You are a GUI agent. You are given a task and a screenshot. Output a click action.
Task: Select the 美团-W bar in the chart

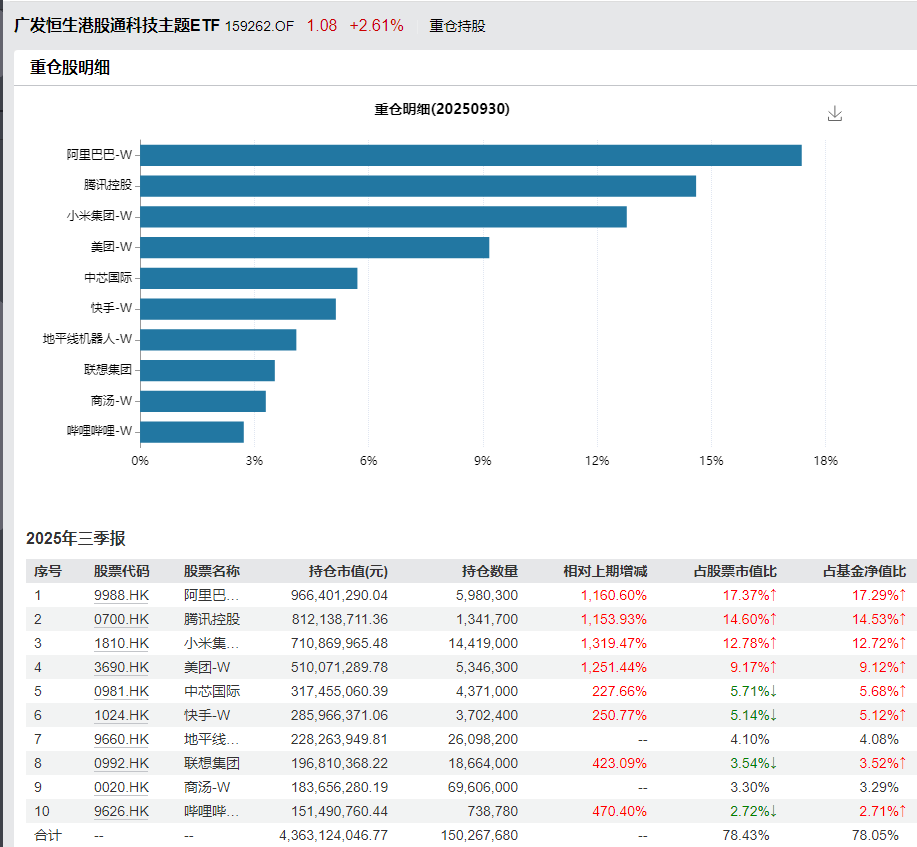coord(315,247)
